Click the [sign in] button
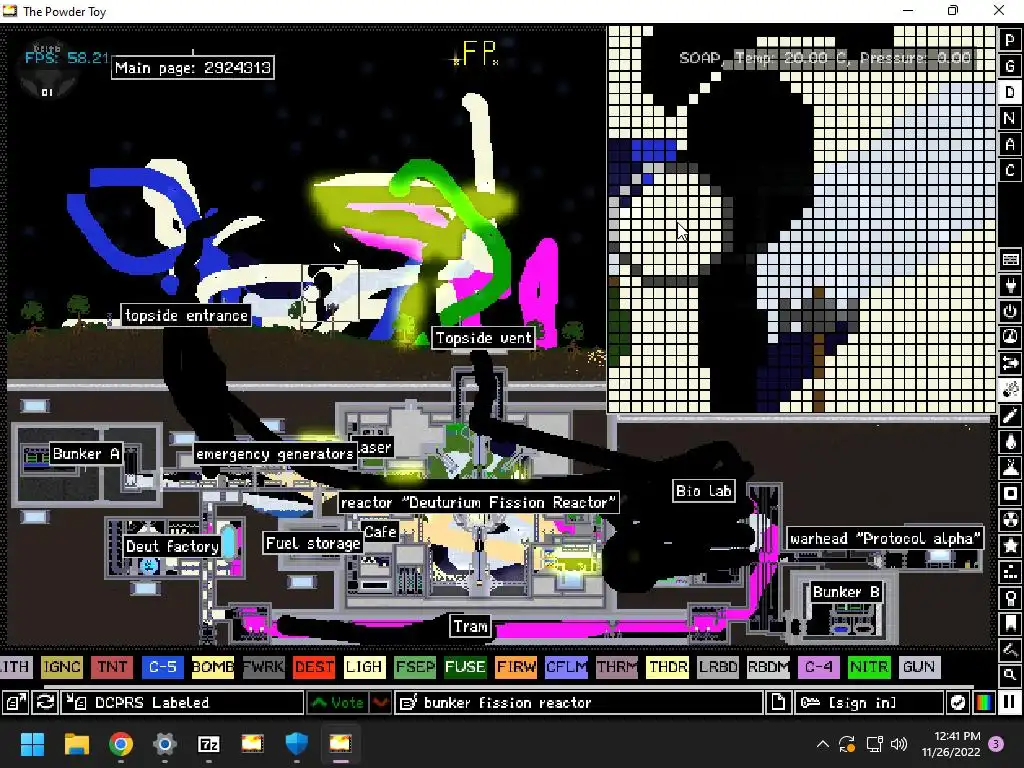The width and height of the screenshot is (1024, 768). click(x=869, y=703)
